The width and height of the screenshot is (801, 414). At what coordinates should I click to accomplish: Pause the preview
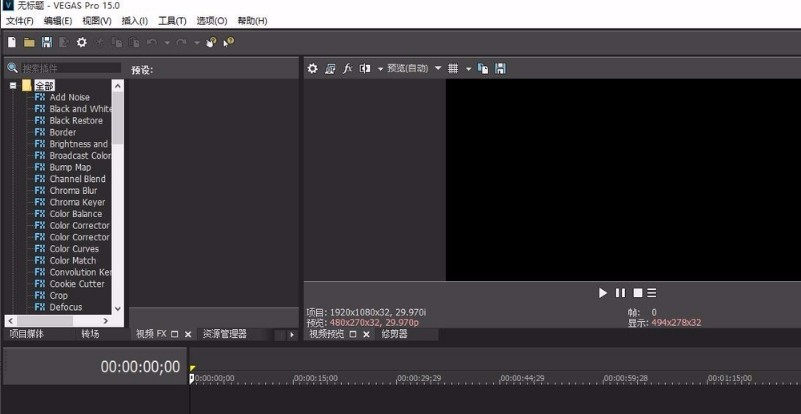point(620,293)
